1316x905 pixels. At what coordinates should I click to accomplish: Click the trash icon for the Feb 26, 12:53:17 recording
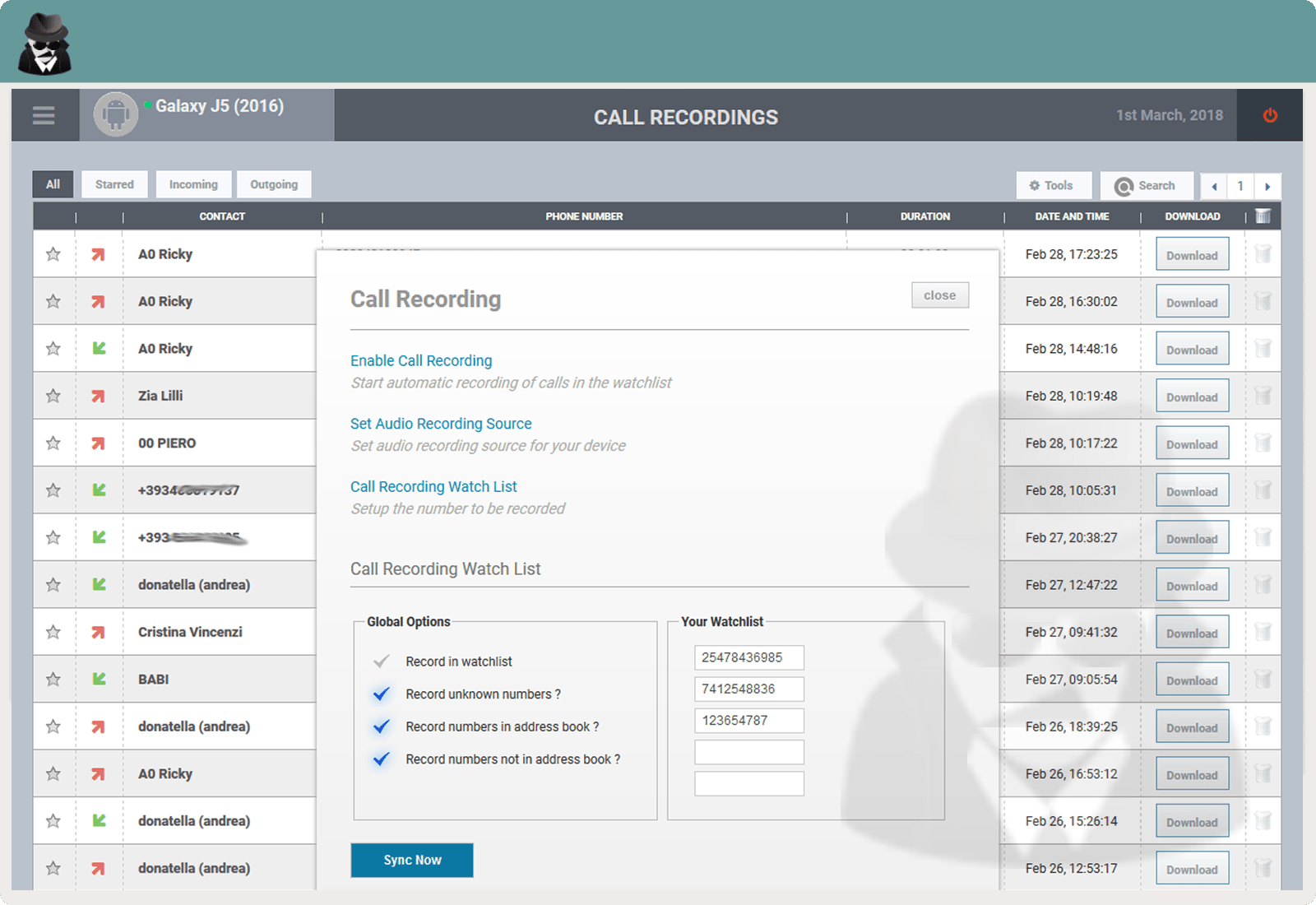coord(1263,867)
